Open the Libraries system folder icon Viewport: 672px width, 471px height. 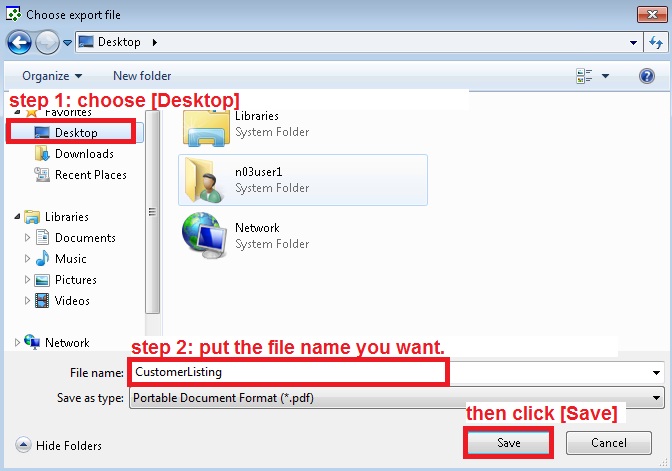pos(205,123)
